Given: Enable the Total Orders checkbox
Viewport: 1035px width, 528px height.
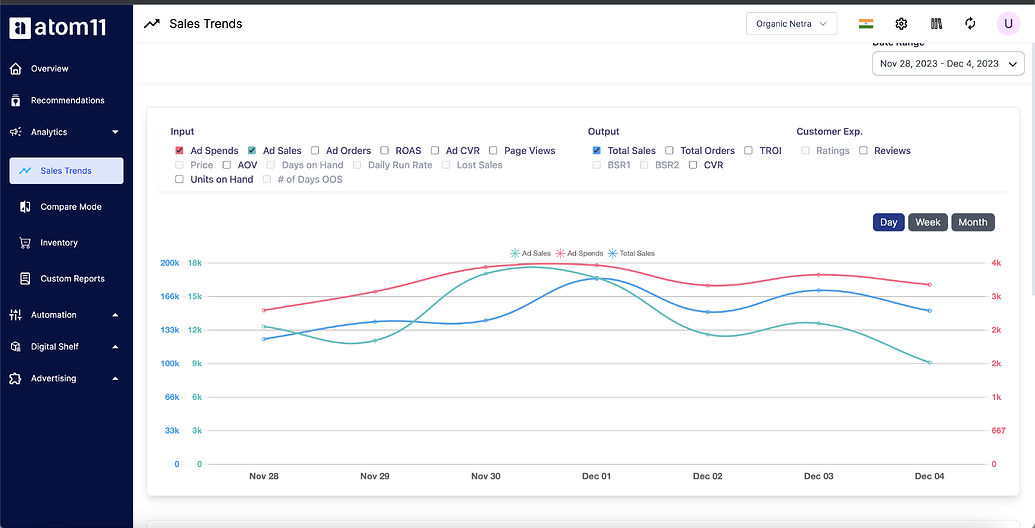Looking at the screenshot, I should tap(669, 150).
